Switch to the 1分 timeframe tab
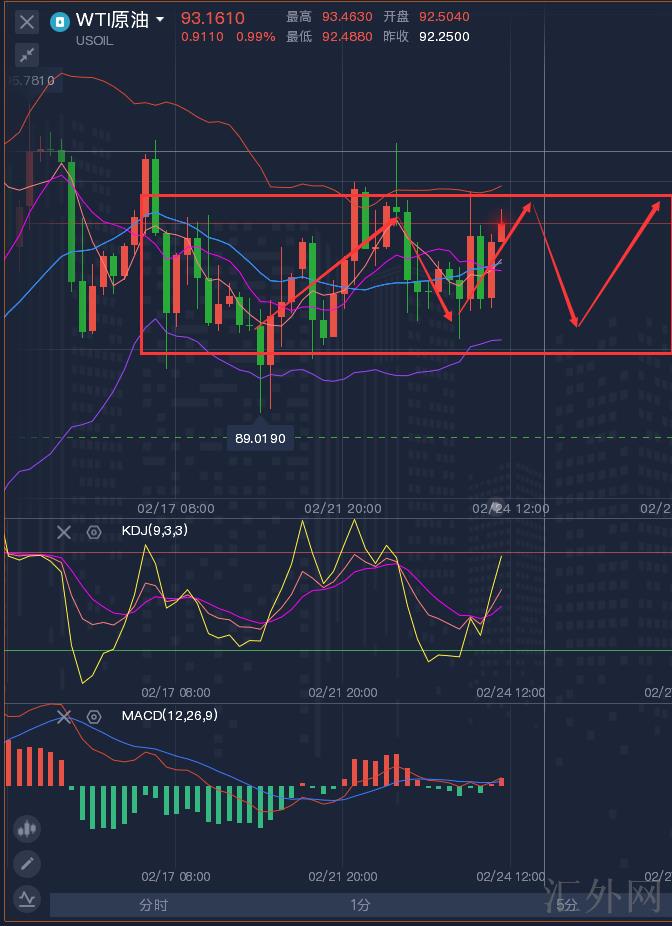Viewport: 672px width, 926px height. [360, 905]
